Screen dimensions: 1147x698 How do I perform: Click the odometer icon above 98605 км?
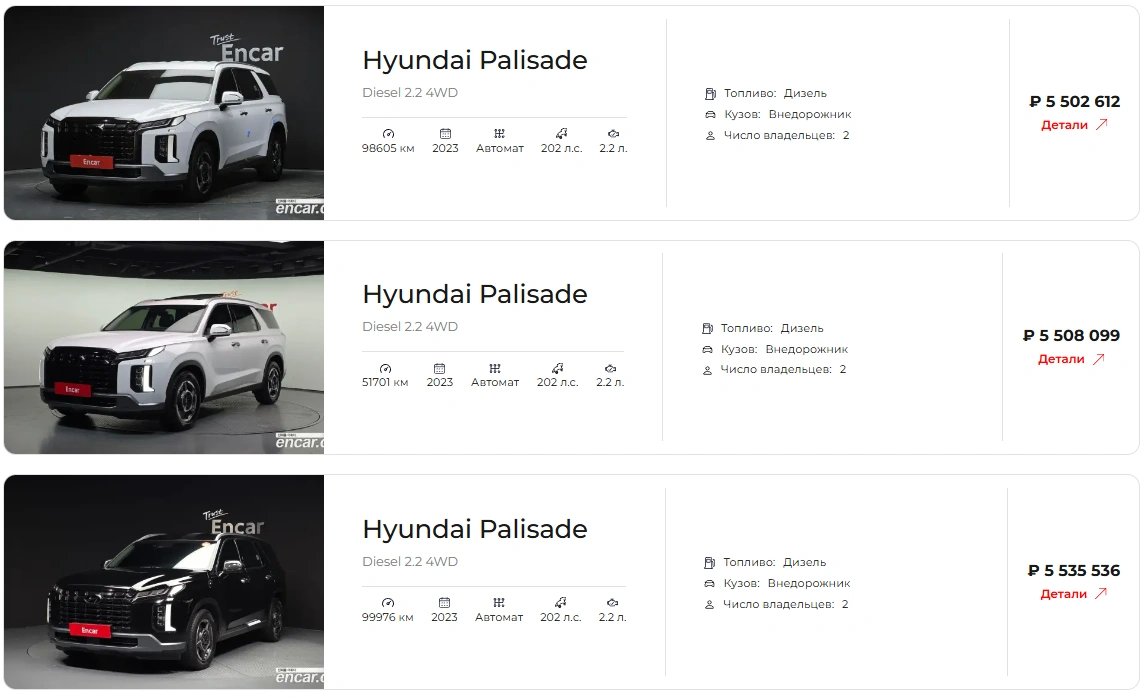pyautogui.click(x=388, y=134)
